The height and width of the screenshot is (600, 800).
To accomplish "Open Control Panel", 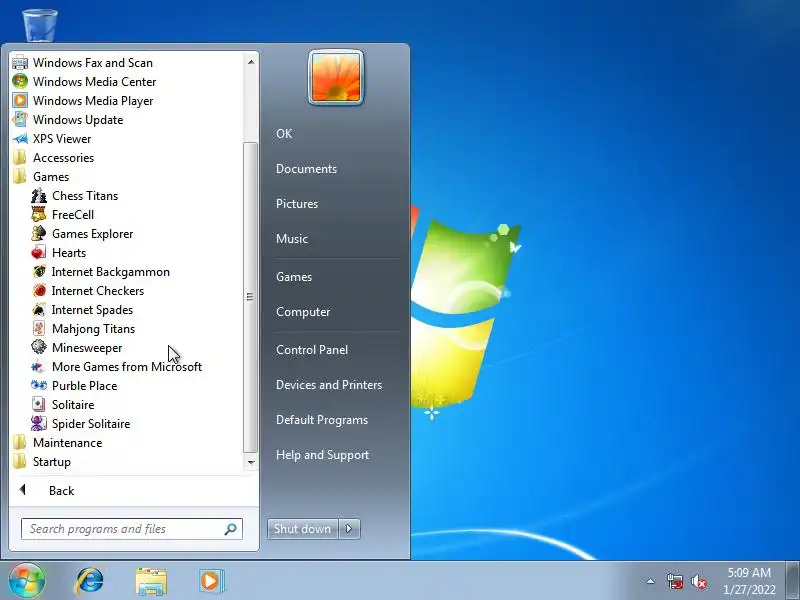I will click(312, 349).
